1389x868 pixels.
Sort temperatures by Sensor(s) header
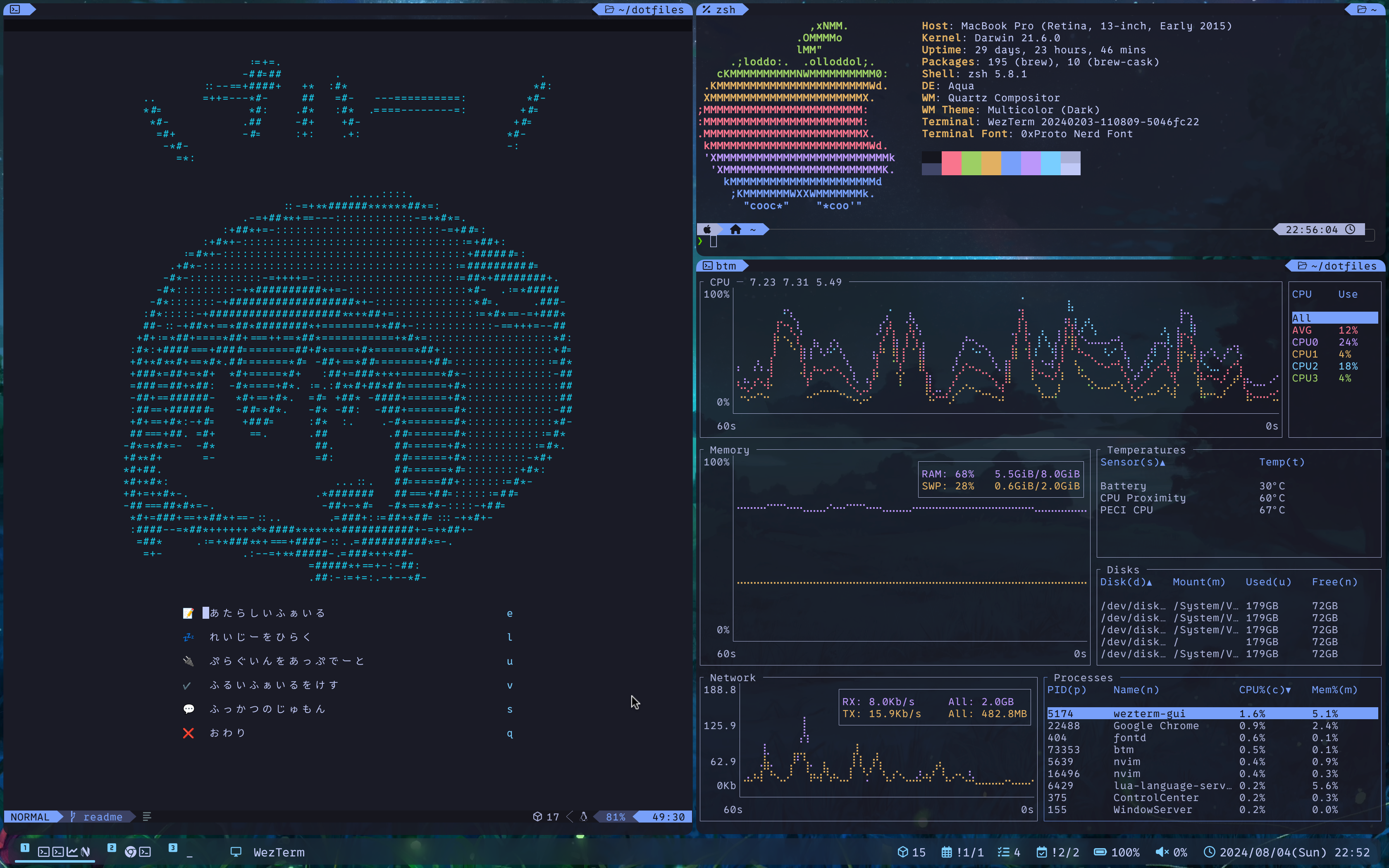coord(1132,462)
